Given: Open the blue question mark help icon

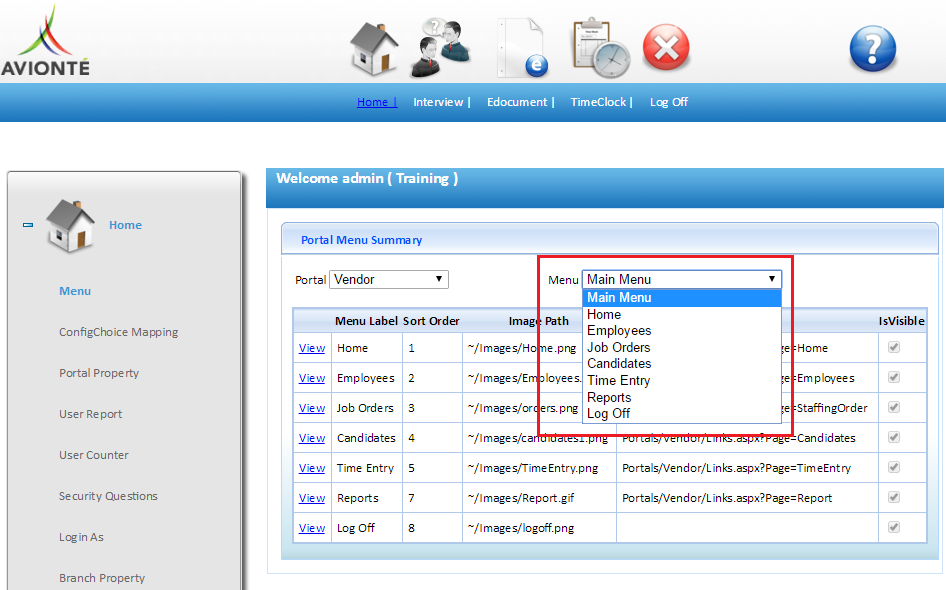Looking at the screenshot, I should [x=872, y=48].
